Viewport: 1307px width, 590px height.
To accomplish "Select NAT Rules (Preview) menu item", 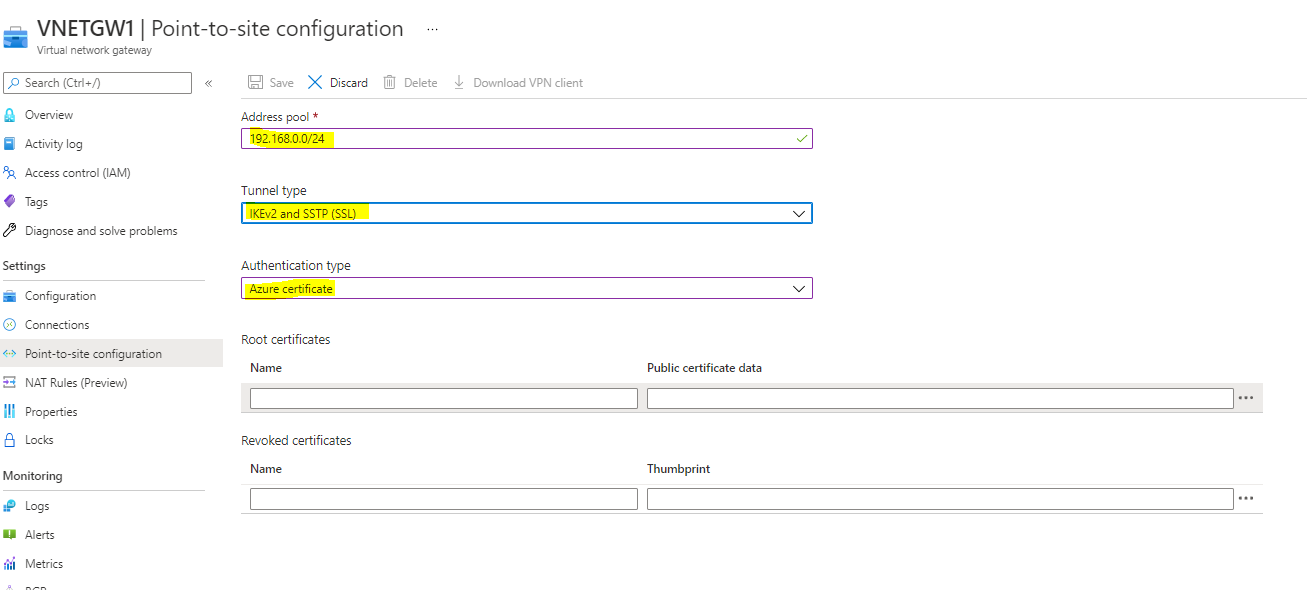I will coord(76,383).
